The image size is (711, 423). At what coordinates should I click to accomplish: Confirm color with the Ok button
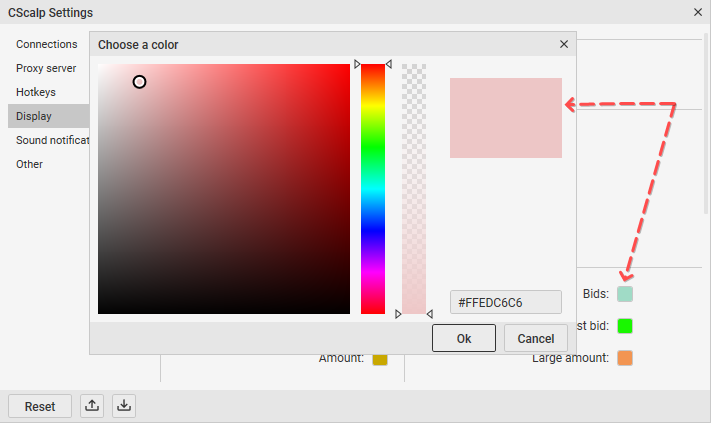[x=464, y=338]
